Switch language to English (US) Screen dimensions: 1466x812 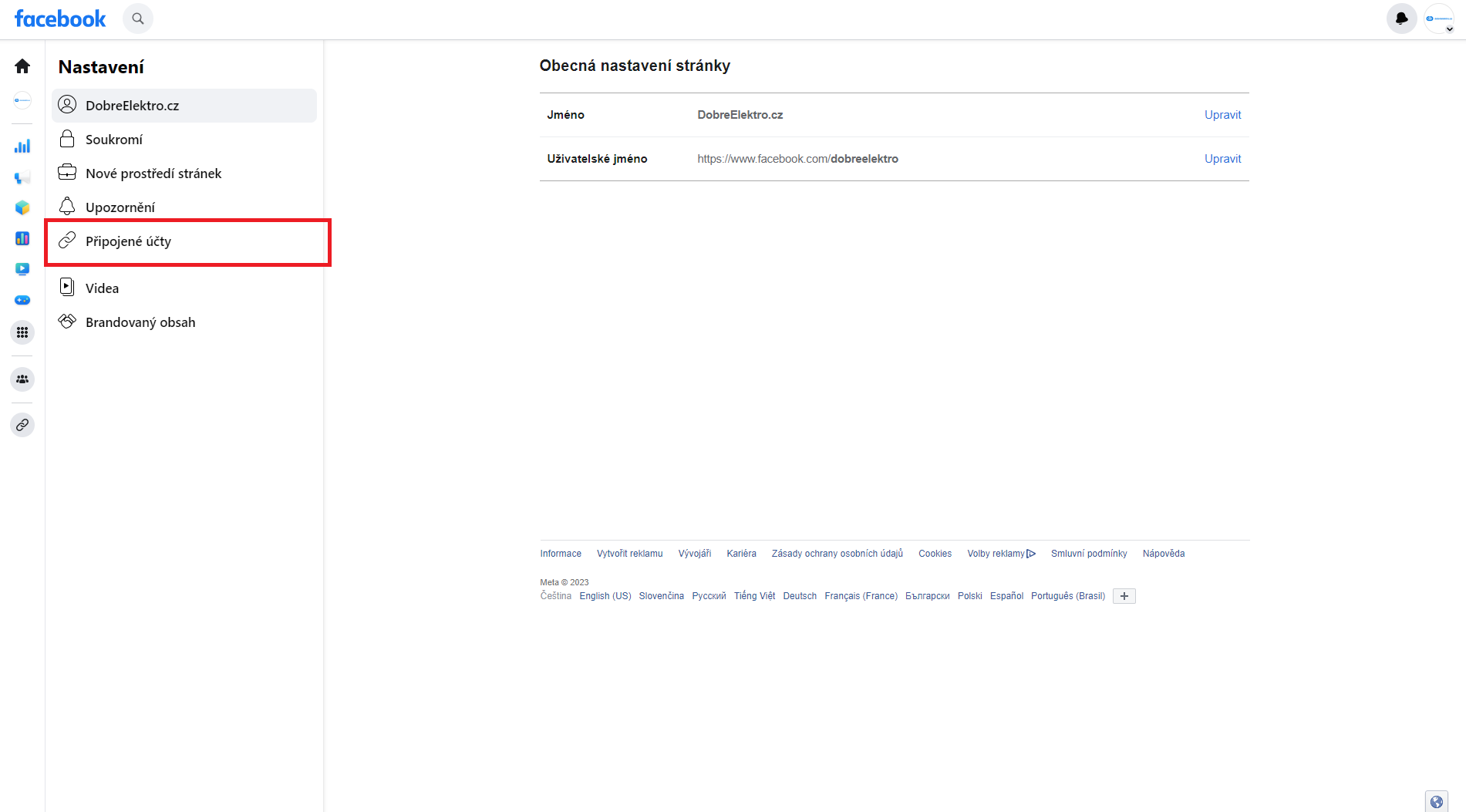[x=605, y=596]
